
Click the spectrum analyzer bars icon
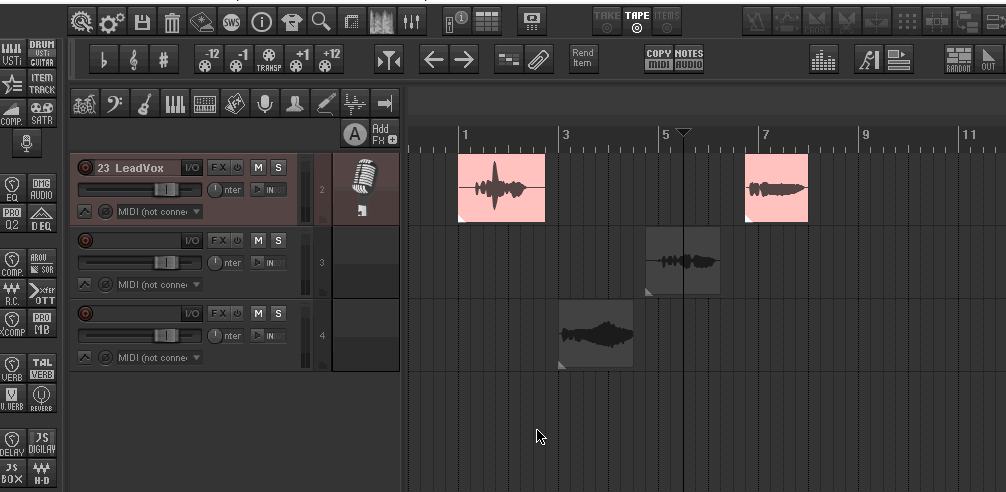tap(823, 60)
